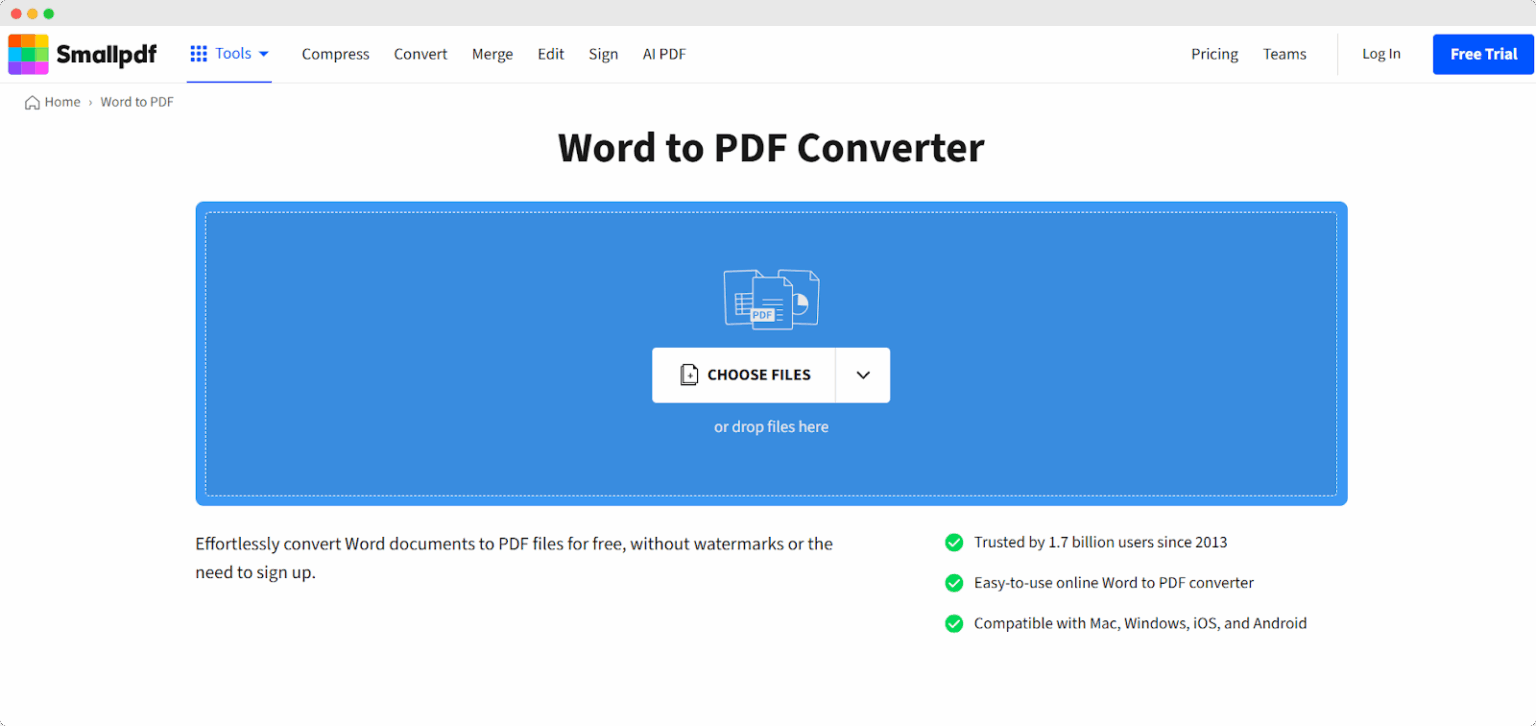Image resolution: width=1536 pixels, height=726 pixels.
Task: Click the Home breadcrumb house icon
Action: tap(30, 102)
